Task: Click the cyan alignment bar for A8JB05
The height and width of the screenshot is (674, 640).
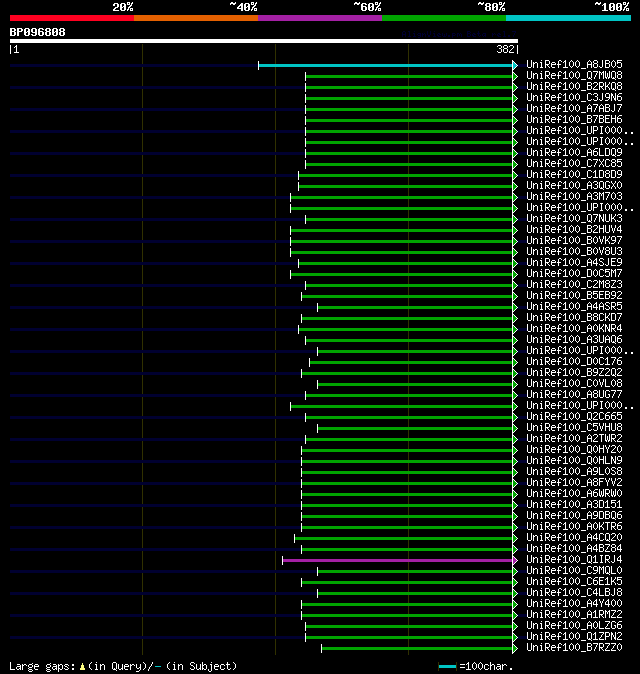Action: pos(386,65)
